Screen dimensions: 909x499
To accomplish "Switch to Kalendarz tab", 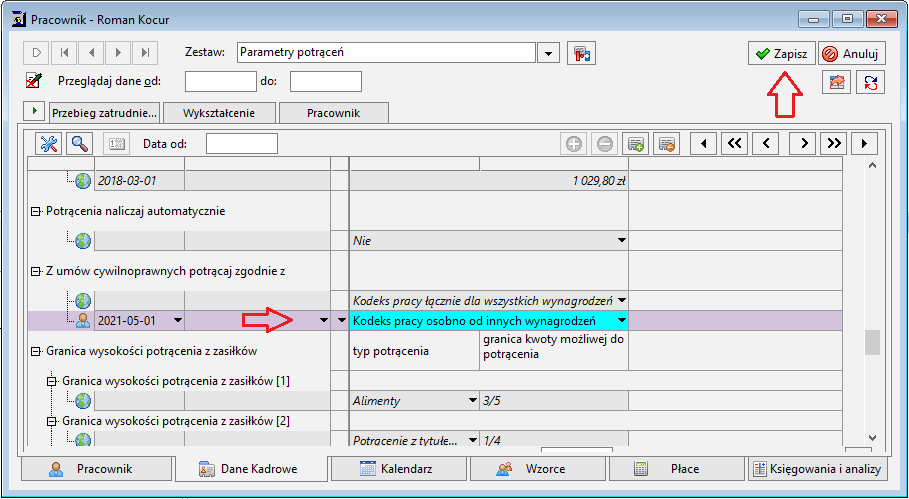I will click(x=398, y=469).
